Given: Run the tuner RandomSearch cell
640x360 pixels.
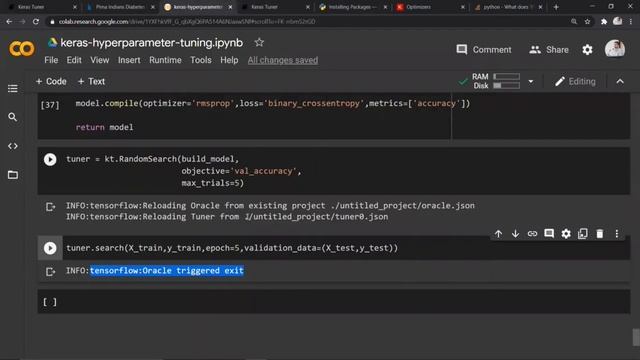Looking at the screenshot, I should click(50, 159).
